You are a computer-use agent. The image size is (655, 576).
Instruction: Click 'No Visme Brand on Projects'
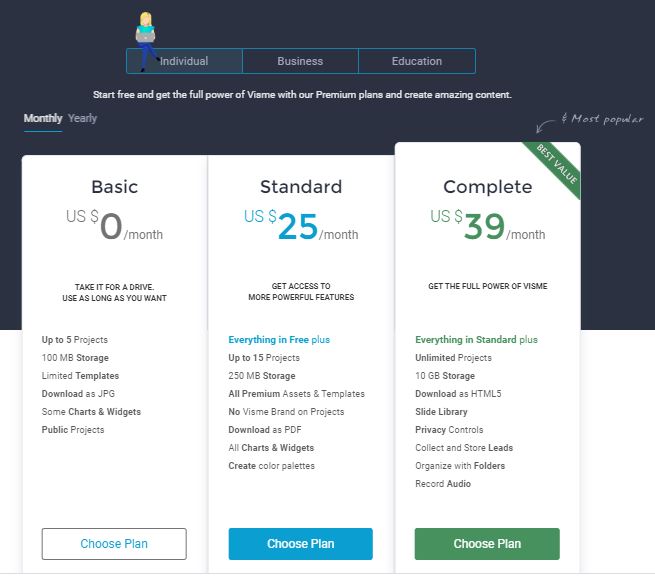pos(286,411)
